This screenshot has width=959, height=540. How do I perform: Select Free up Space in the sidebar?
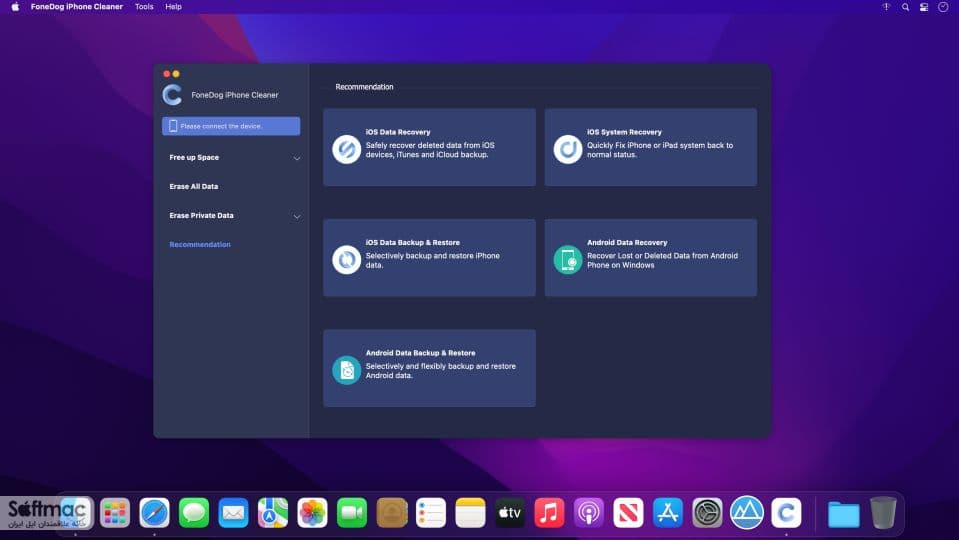click(194, 157)
